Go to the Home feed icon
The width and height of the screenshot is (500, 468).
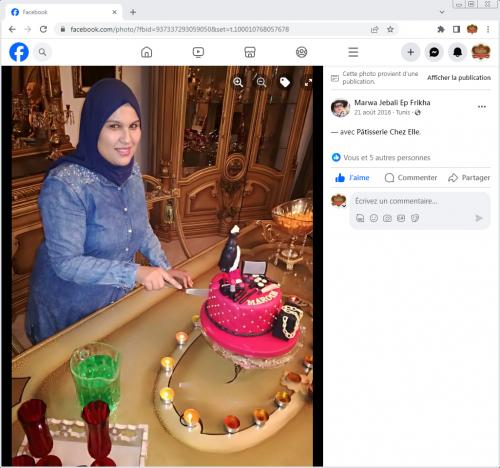coord(147,52)
